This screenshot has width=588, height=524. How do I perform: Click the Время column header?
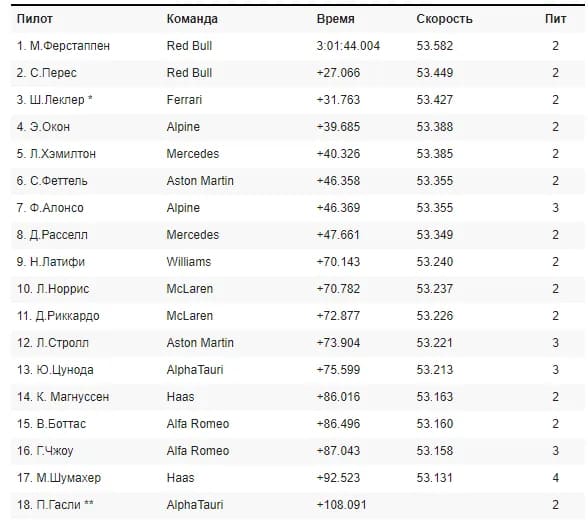[335, 19]
